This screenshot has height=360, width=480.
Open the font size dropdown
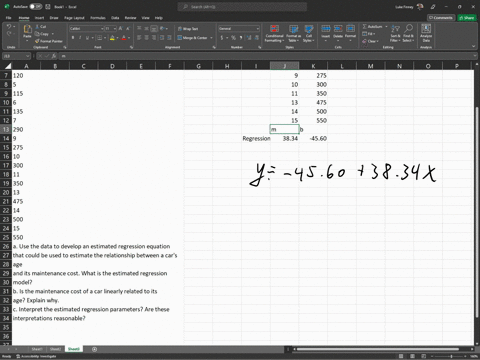click(x=115, y=29)
